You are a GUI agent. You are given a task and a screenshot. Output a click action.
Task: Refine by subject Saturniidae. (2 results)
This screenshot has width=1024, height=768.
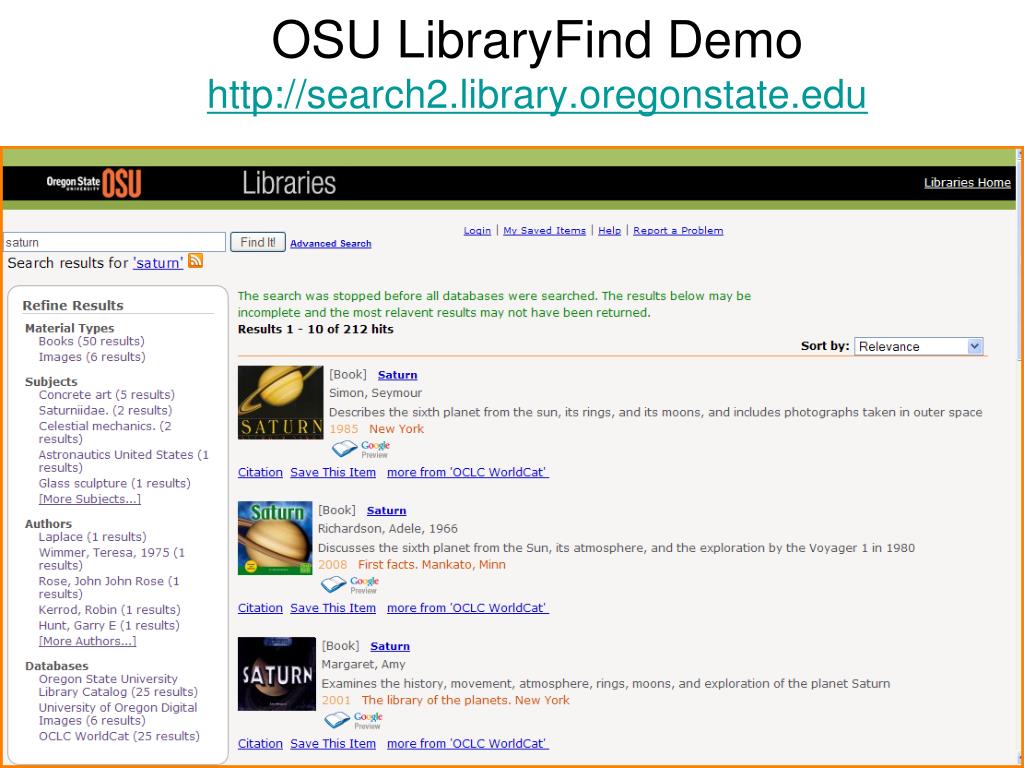[105, 411]
